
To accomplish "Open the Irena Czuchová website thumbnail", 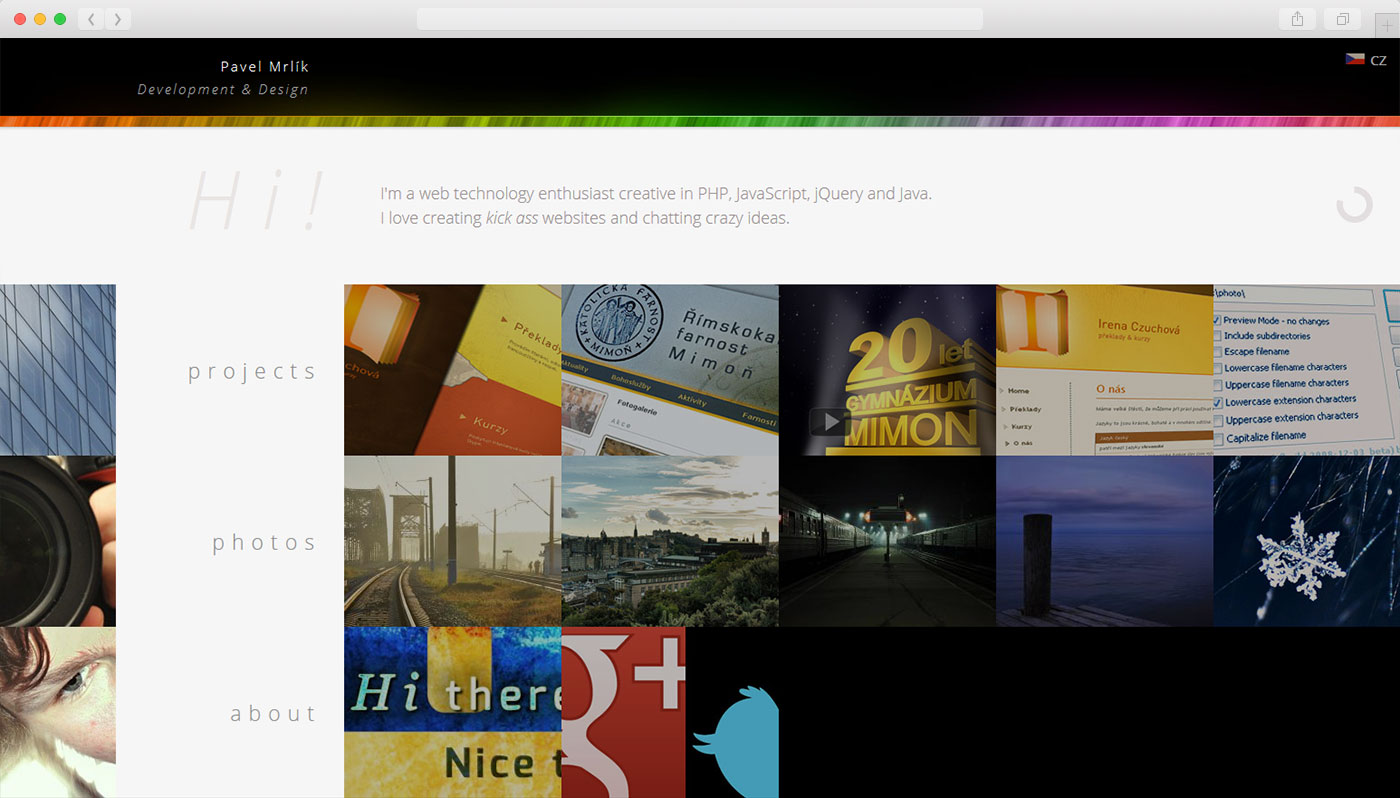I will pos(1104,370).
